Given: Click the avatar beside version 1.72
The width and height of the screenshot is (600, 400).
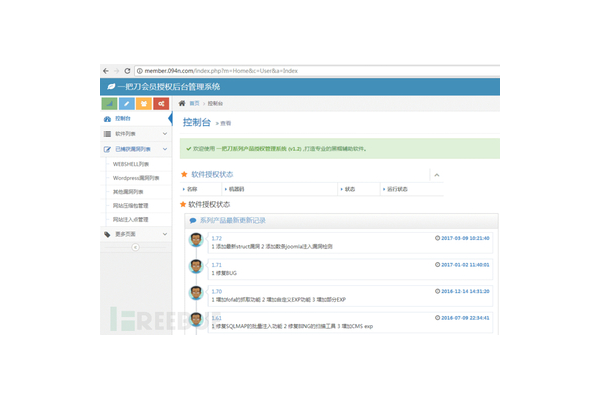Looking at the screenshot, I should tap(196, 240).
